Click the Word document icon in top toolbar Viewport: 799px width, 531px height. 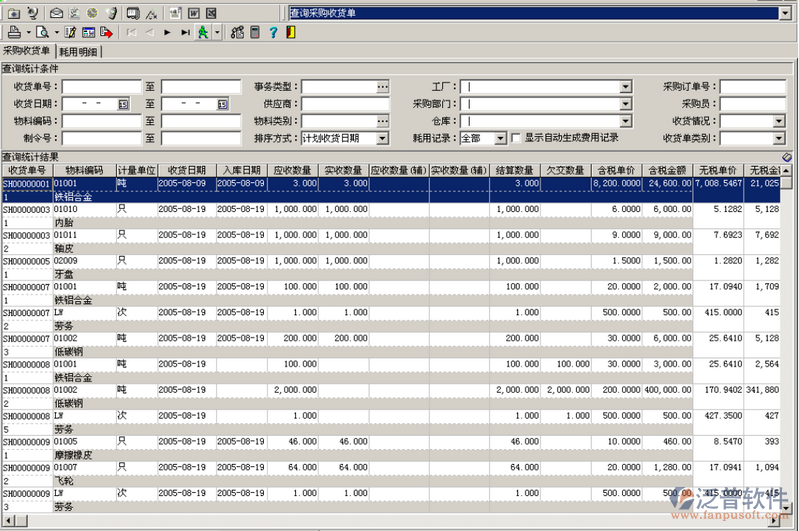coord(193,13)
